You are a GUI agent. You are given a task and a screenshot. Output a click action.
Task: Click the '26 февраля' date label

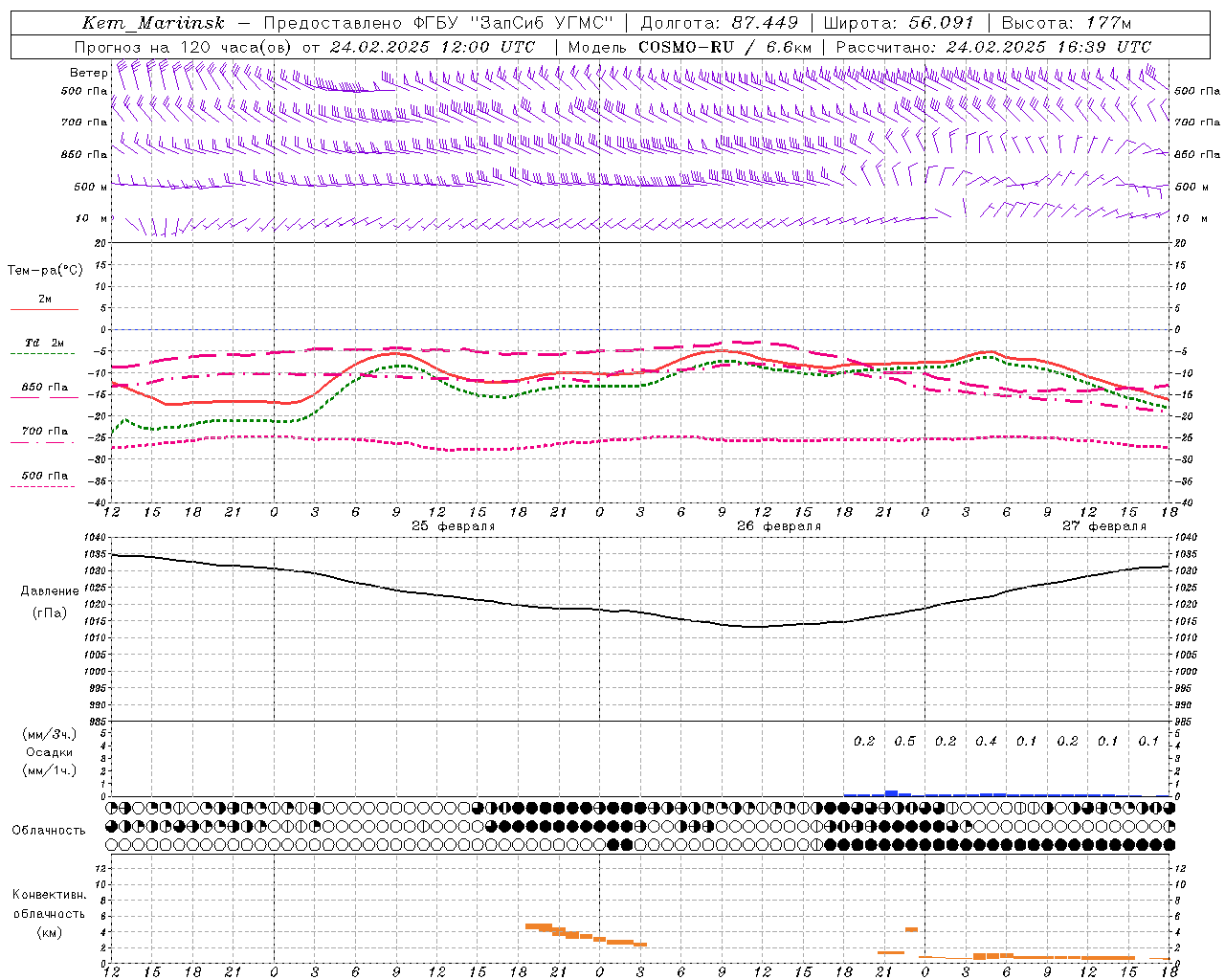(x=778, y=526)
